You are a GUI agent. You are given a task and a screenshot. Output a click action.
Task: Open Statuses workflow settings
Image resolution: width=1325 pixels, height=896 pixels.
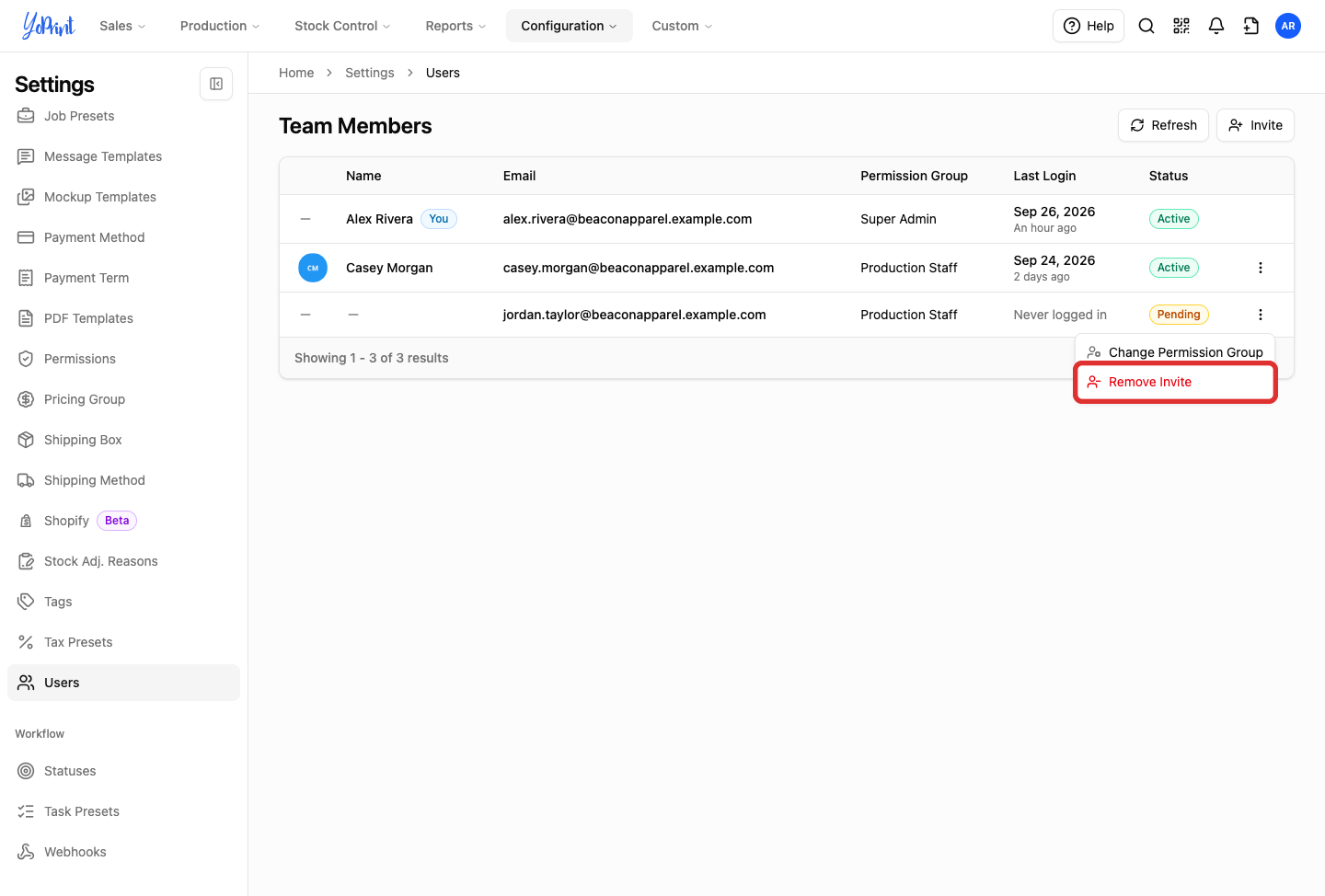(123, 771)
